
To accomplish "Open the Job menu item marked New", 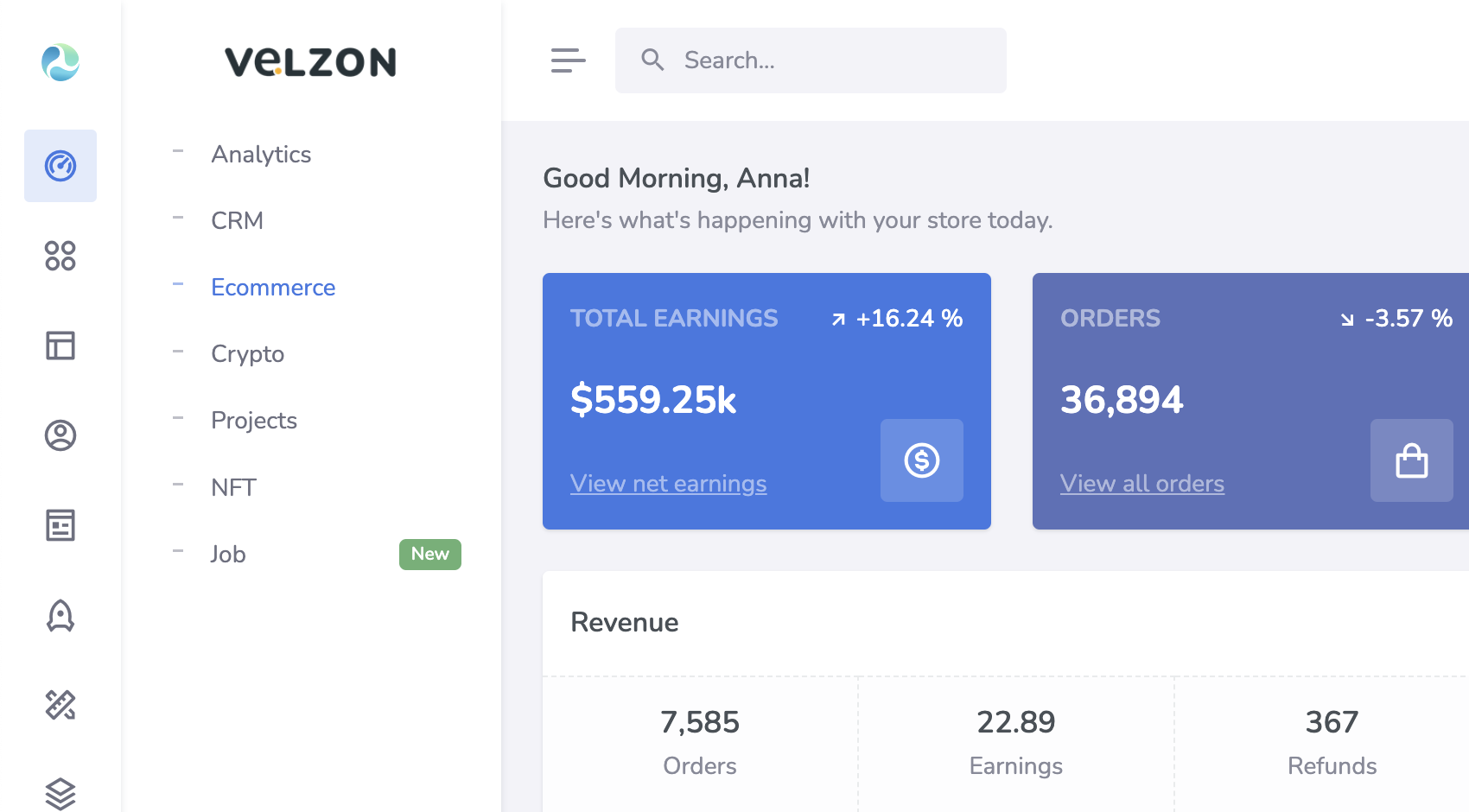I will (x=228, y=555).
